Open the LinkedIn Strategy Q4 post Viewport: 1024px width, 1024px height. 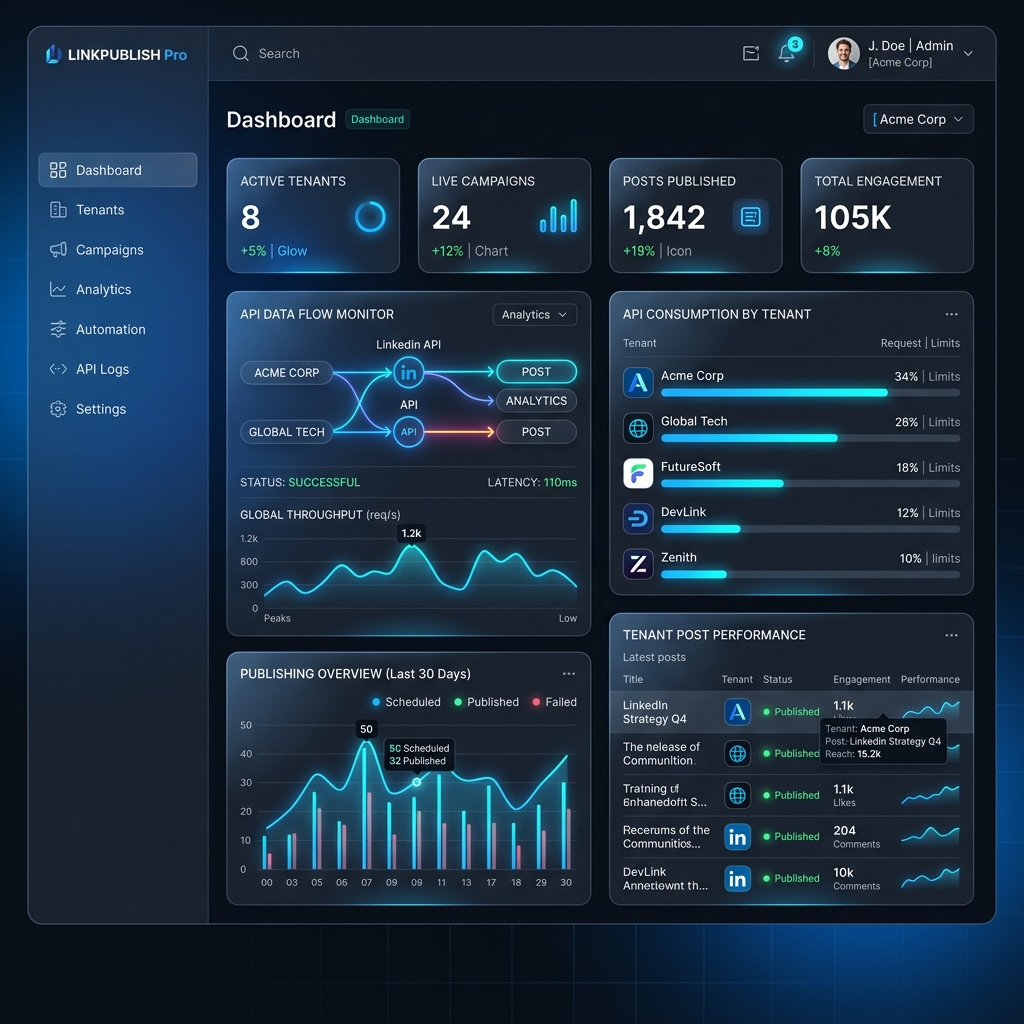[654, 712]
